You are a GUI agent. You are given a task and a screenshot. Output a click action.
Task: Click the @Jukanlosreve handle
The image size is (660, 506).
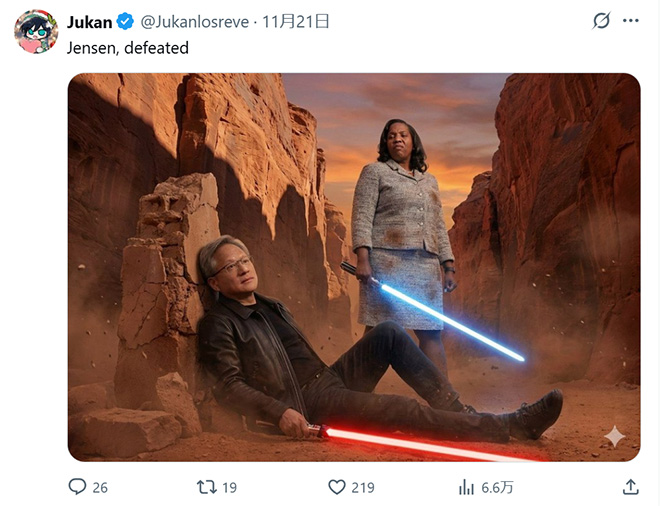[194, 22]
